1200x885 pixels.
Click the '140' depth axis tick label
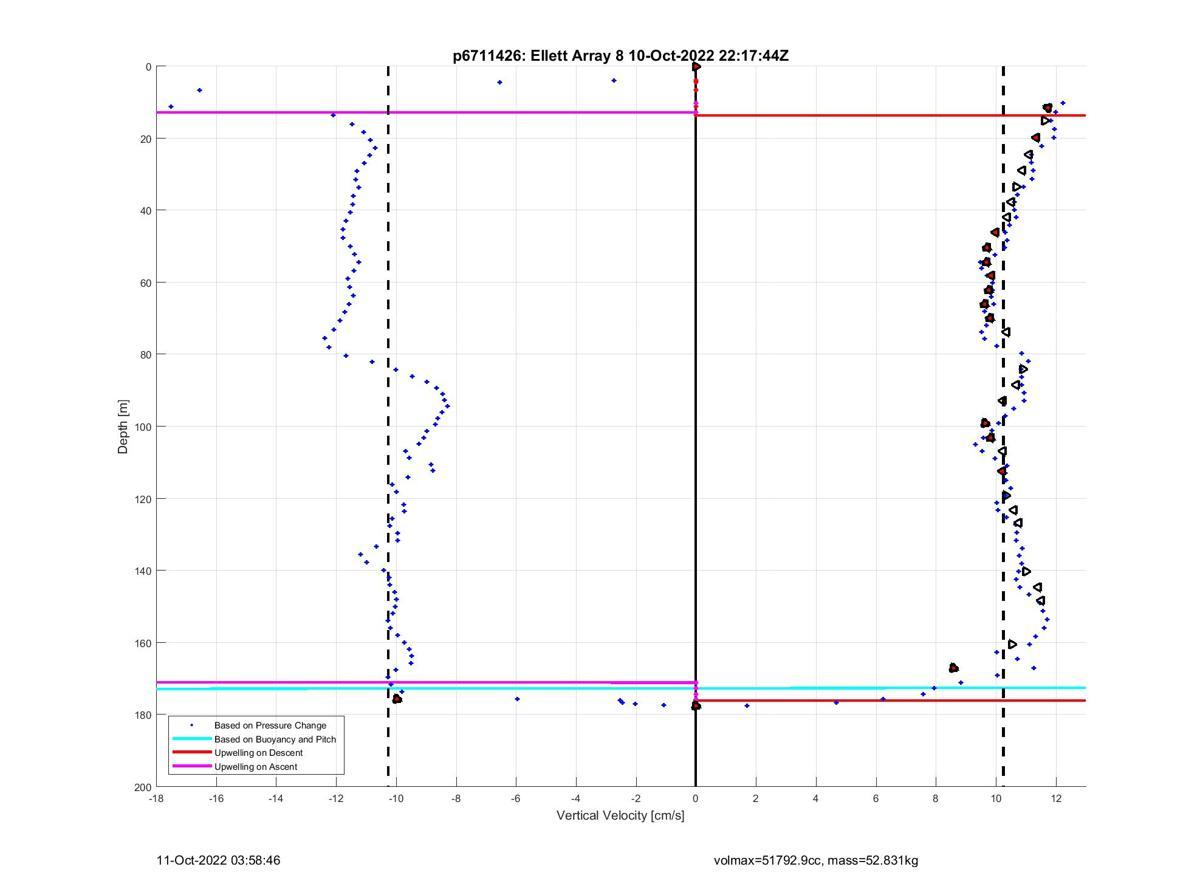[x=142, y=571]
